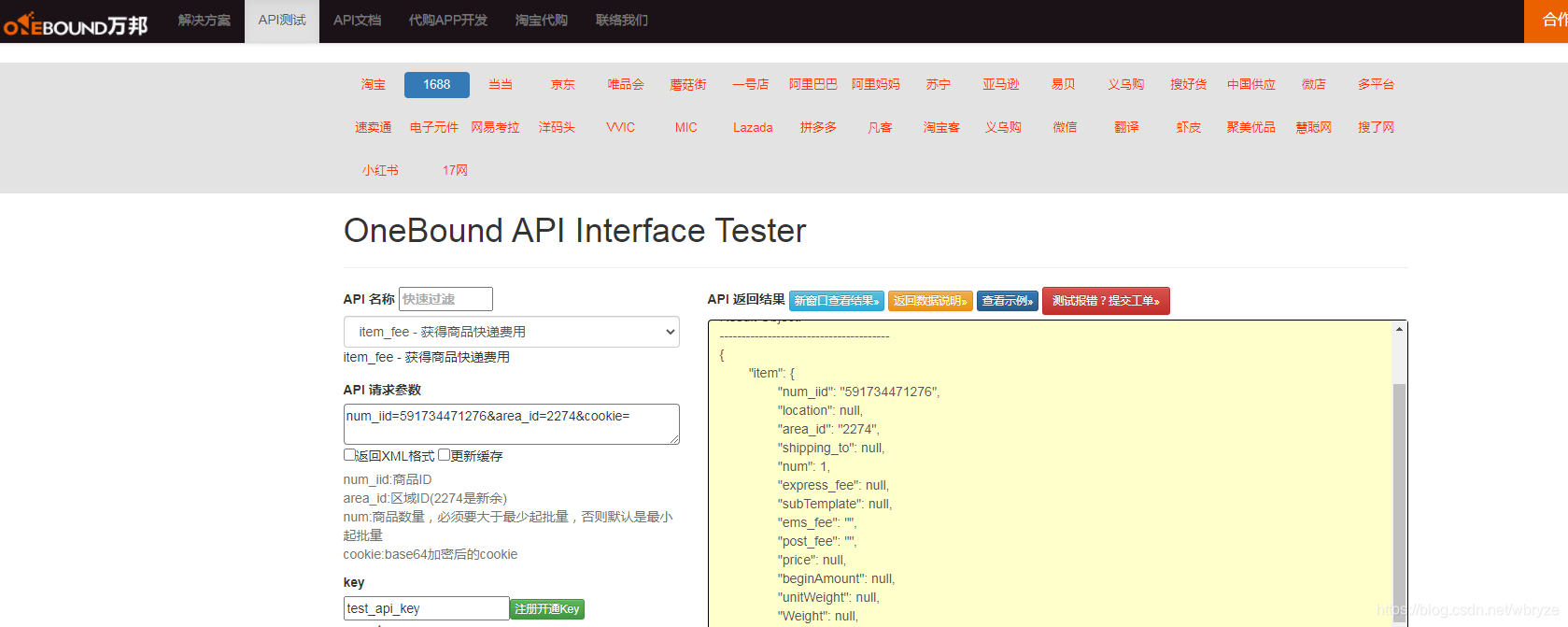Select the 淘宝 platform link
The image size is (1568, 627).
(374, 84)
